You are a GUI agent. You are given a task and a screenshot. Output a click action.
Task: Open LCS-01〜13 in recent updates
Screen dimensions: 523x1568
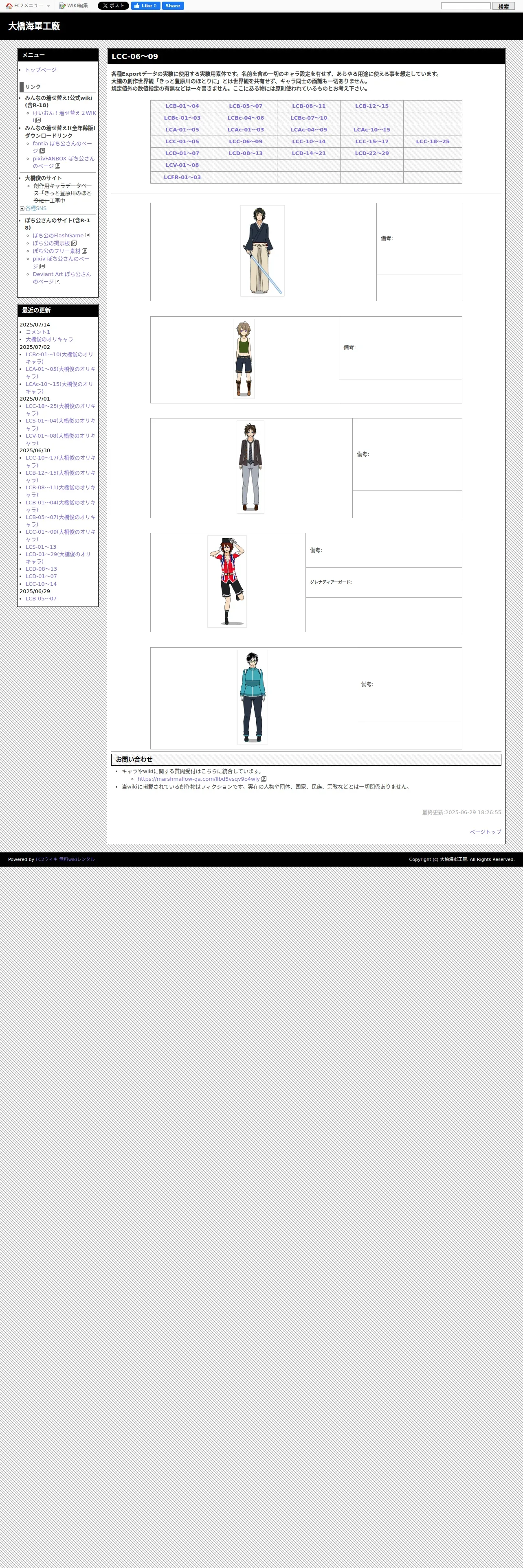[x=41, y=547]
